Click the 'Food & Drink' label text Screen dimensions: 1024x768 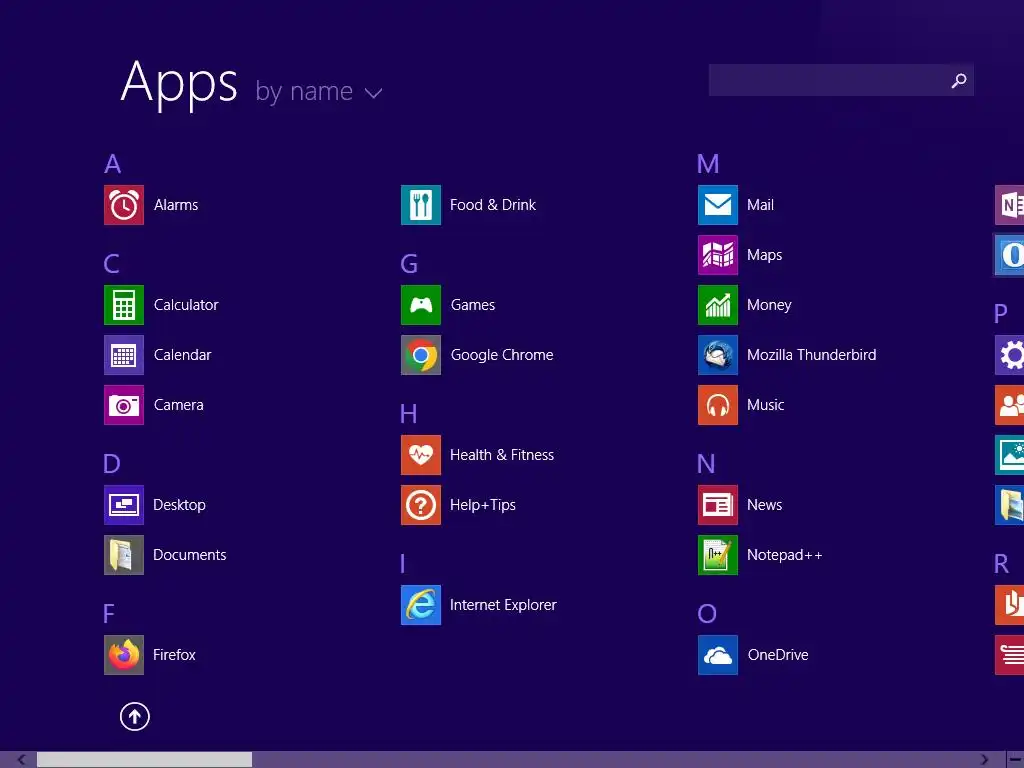click(493, 205)
